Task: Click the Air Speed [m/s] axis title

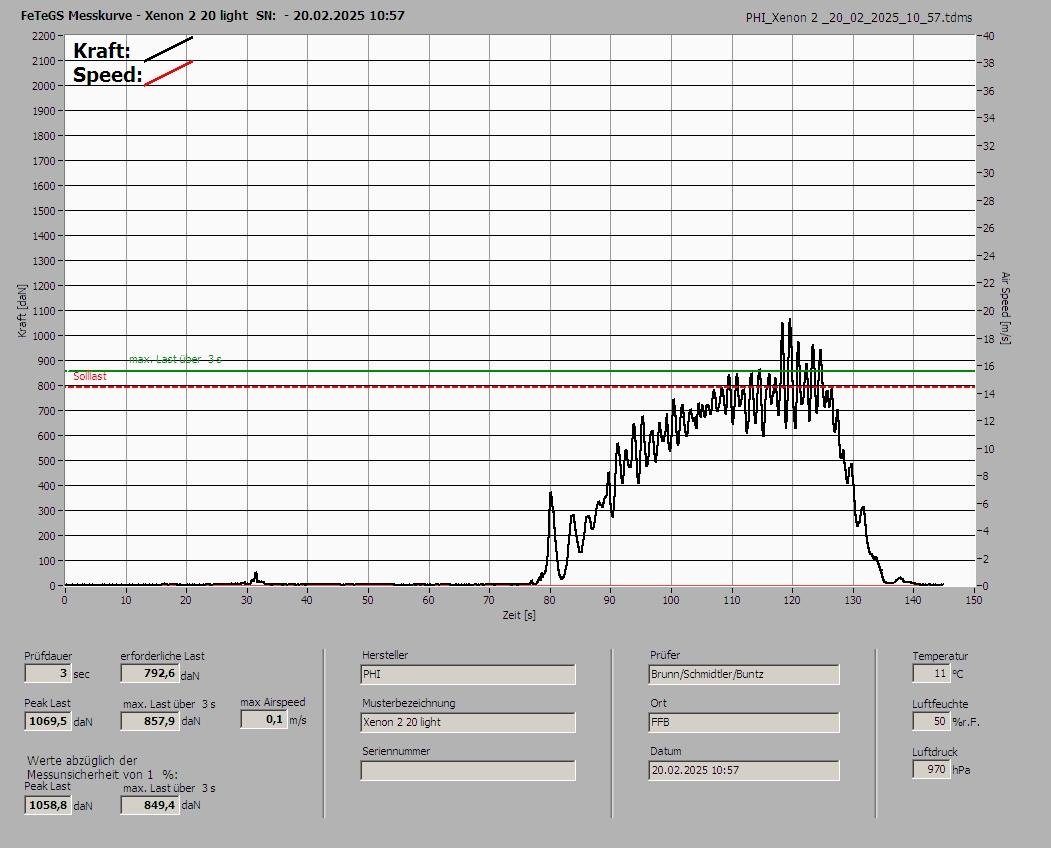Action: pyautogui.click(x=1005, y=308)
